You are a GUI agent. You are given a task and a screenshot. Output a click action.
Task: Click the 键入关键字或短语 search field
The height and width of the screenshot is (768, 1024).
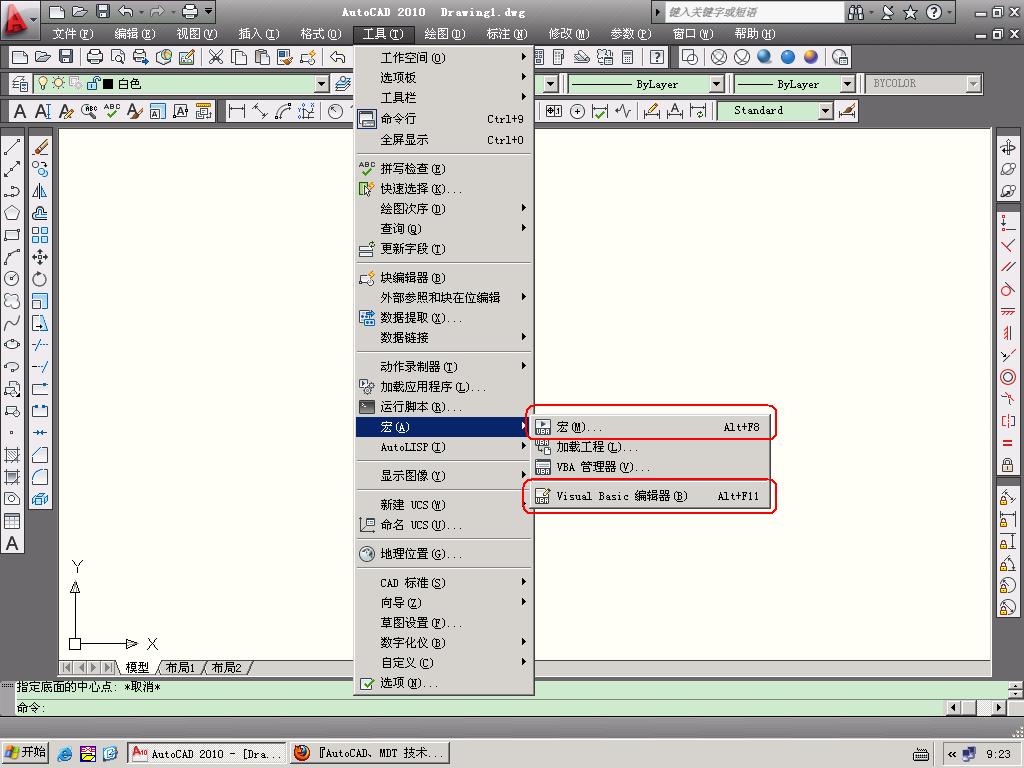pyautogui.click(x=754, y=12)
